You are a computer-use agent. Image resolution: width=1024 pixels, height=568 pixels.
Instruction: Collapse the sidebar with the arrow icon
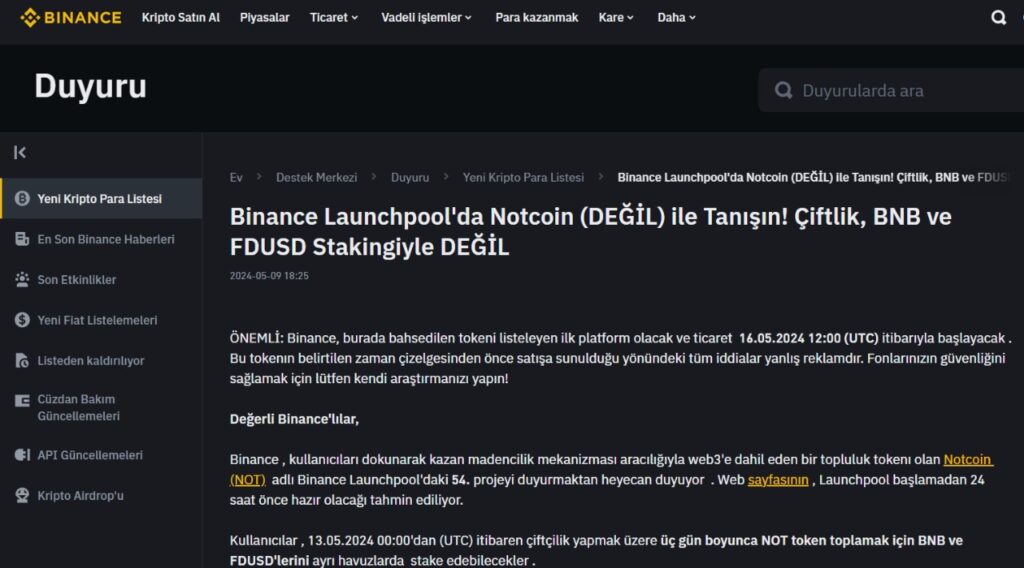point(20,152)
